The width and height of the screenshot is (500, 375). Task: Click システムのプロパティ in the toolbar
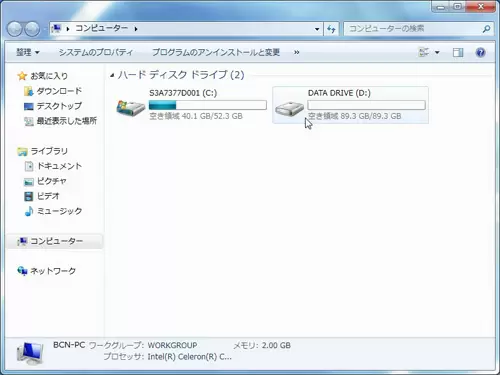96,52
